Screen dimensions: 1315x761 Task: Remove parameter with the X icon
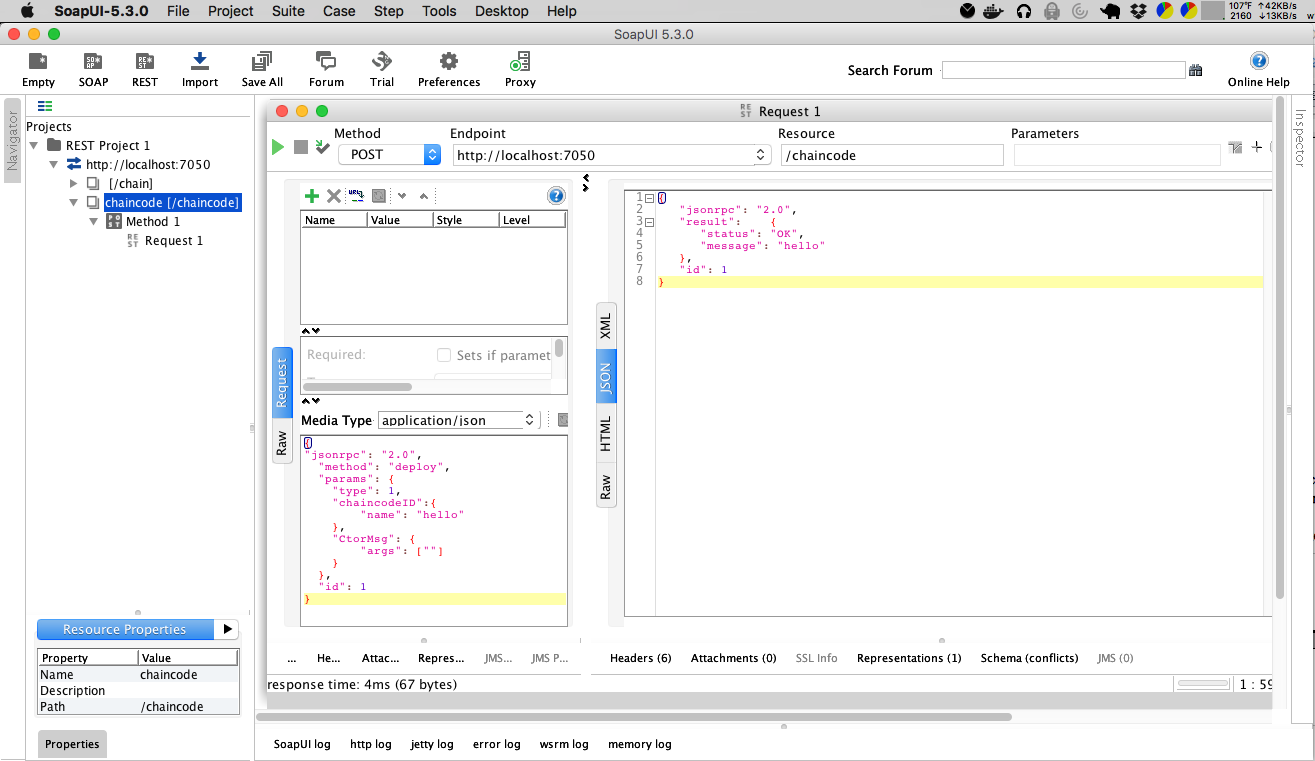334,196
